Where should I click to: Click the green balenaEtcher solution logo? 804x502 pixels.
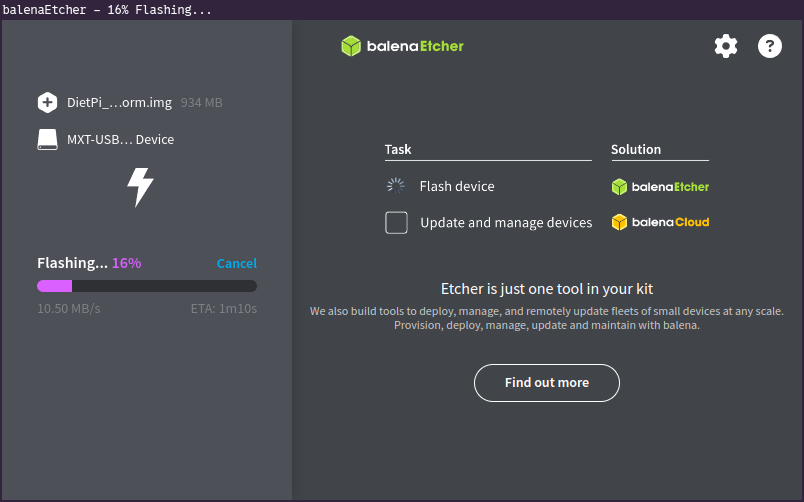660,186
